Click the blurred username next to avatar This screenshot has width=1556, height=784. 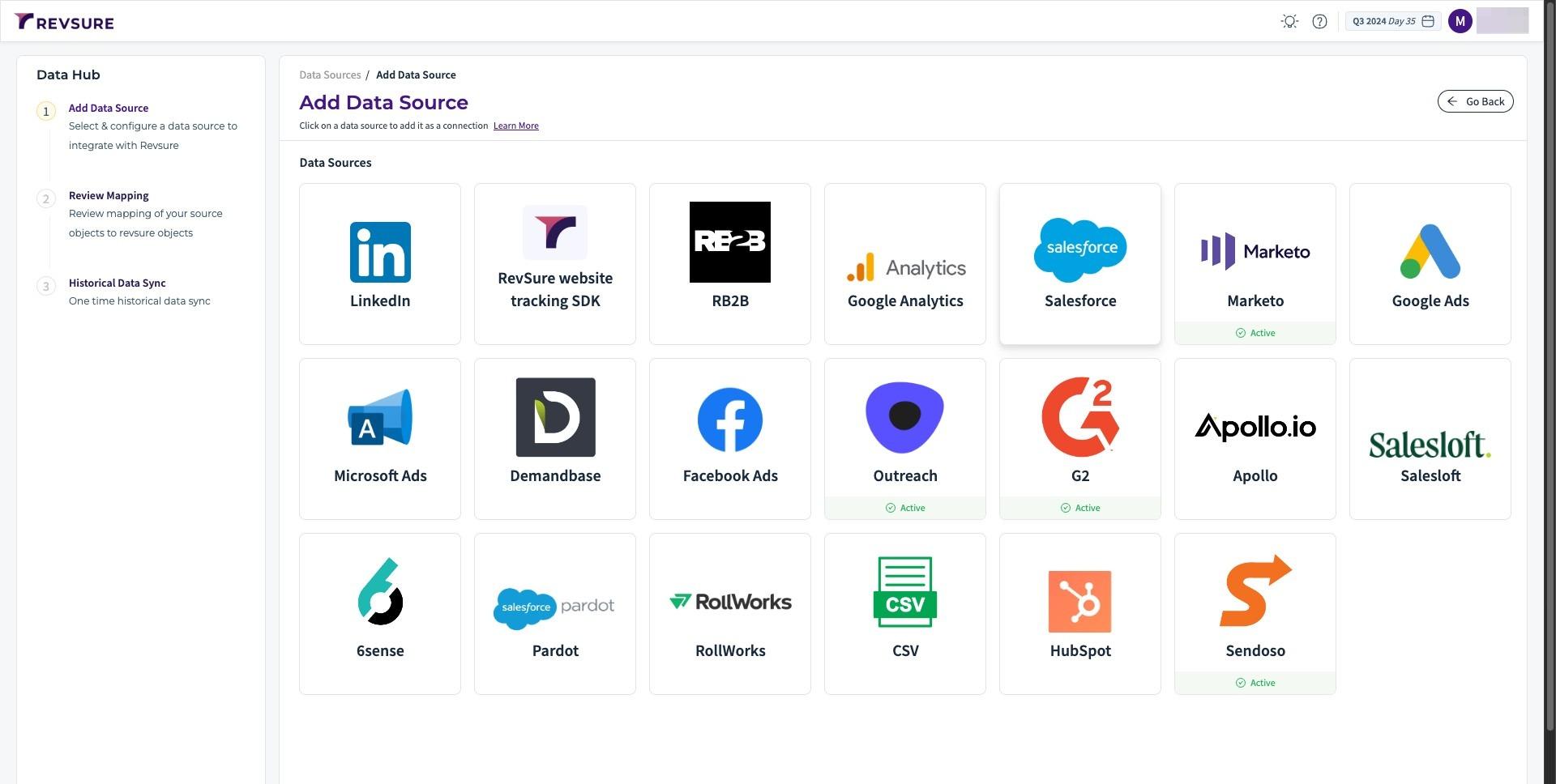tap(1503, 21)
